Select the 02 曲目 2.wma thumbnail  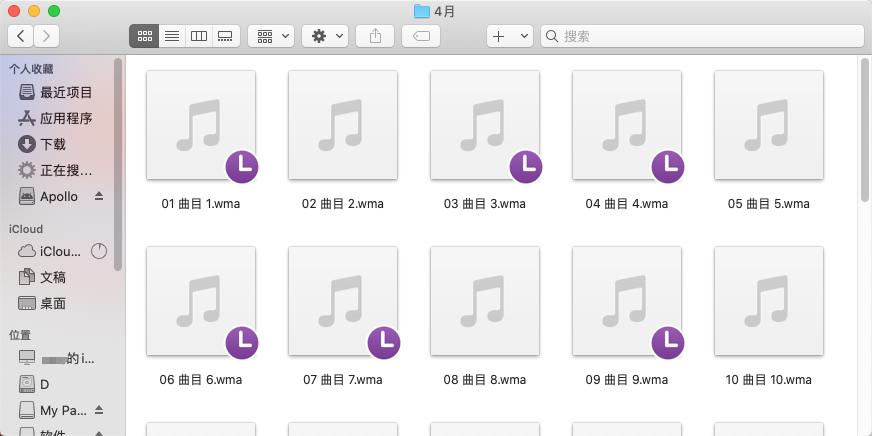pos(343,125)
